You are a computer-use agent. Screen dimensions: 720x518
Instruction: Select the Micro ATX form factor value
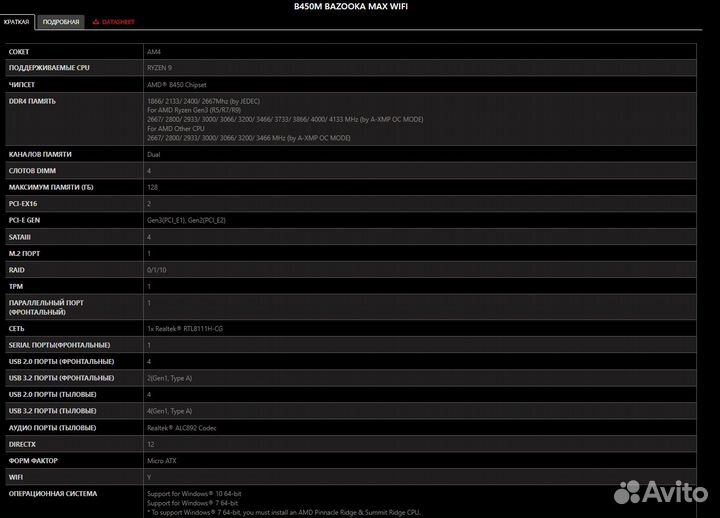161,460
